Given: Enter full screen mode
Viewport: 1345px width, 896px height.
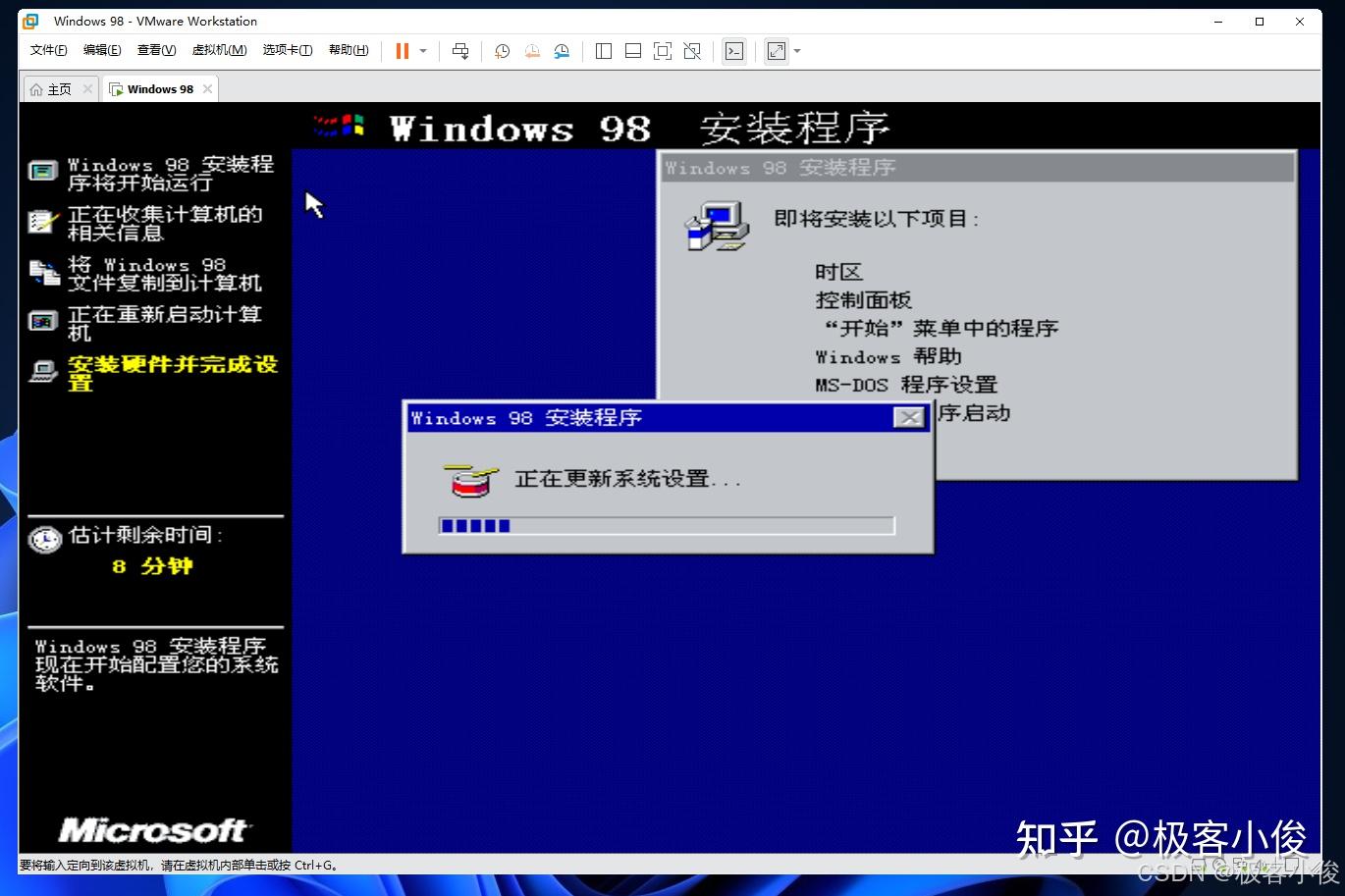Looking at the screenshot, I should click(x=663, y=51).
